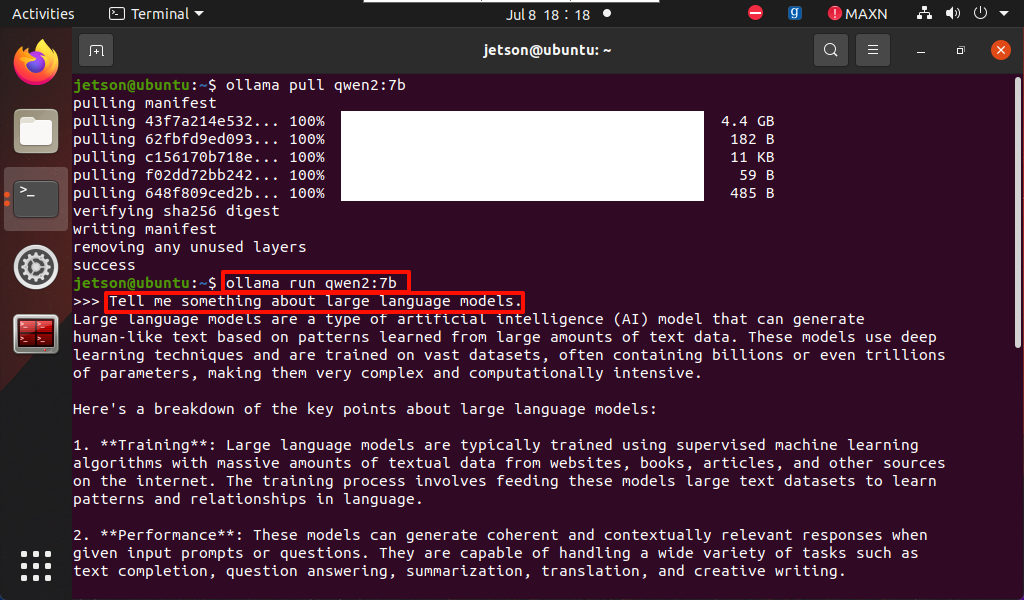
Task: Click the '**Performance**' heading text
Action: tap(172, 535)
